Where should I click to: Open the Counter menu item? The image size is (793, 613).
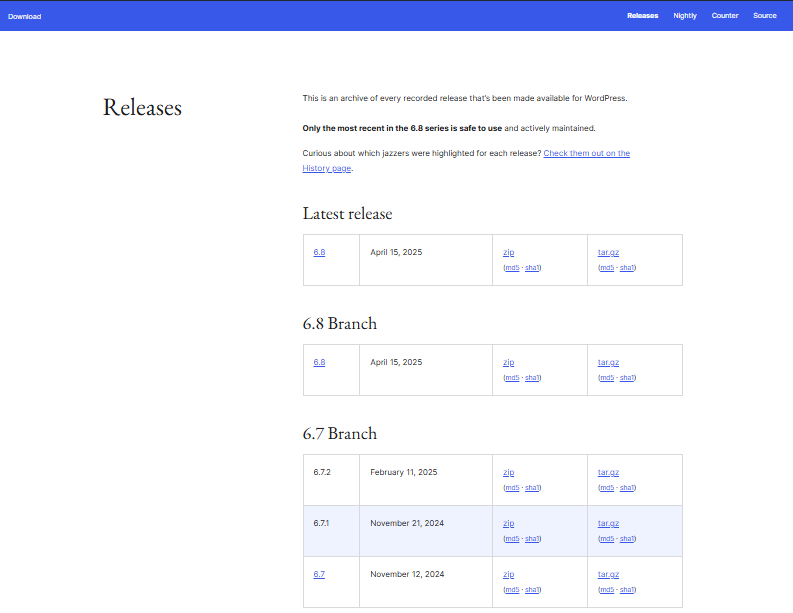pyautogui.click(x=725, y=16)
